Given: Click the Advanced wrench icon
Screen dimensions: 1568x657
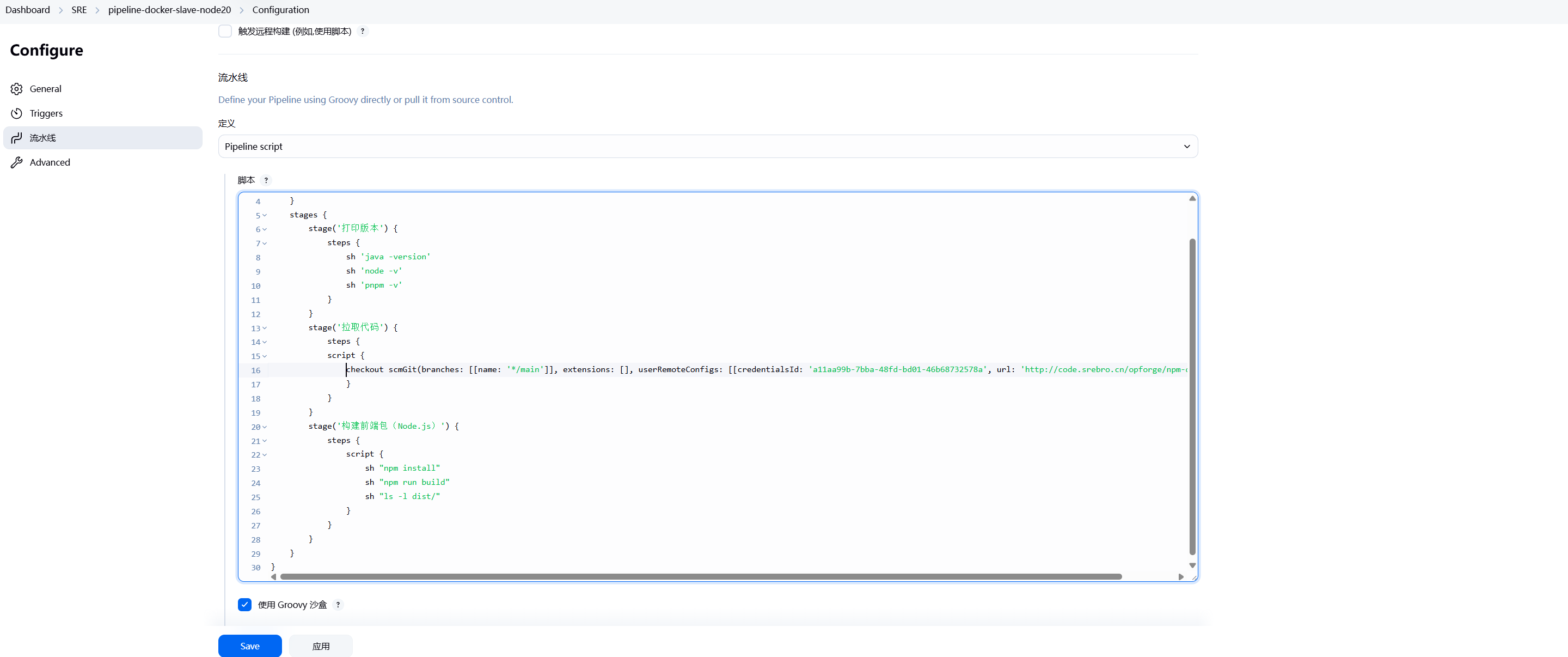Looking at the screenshot, I should (16, 162).
